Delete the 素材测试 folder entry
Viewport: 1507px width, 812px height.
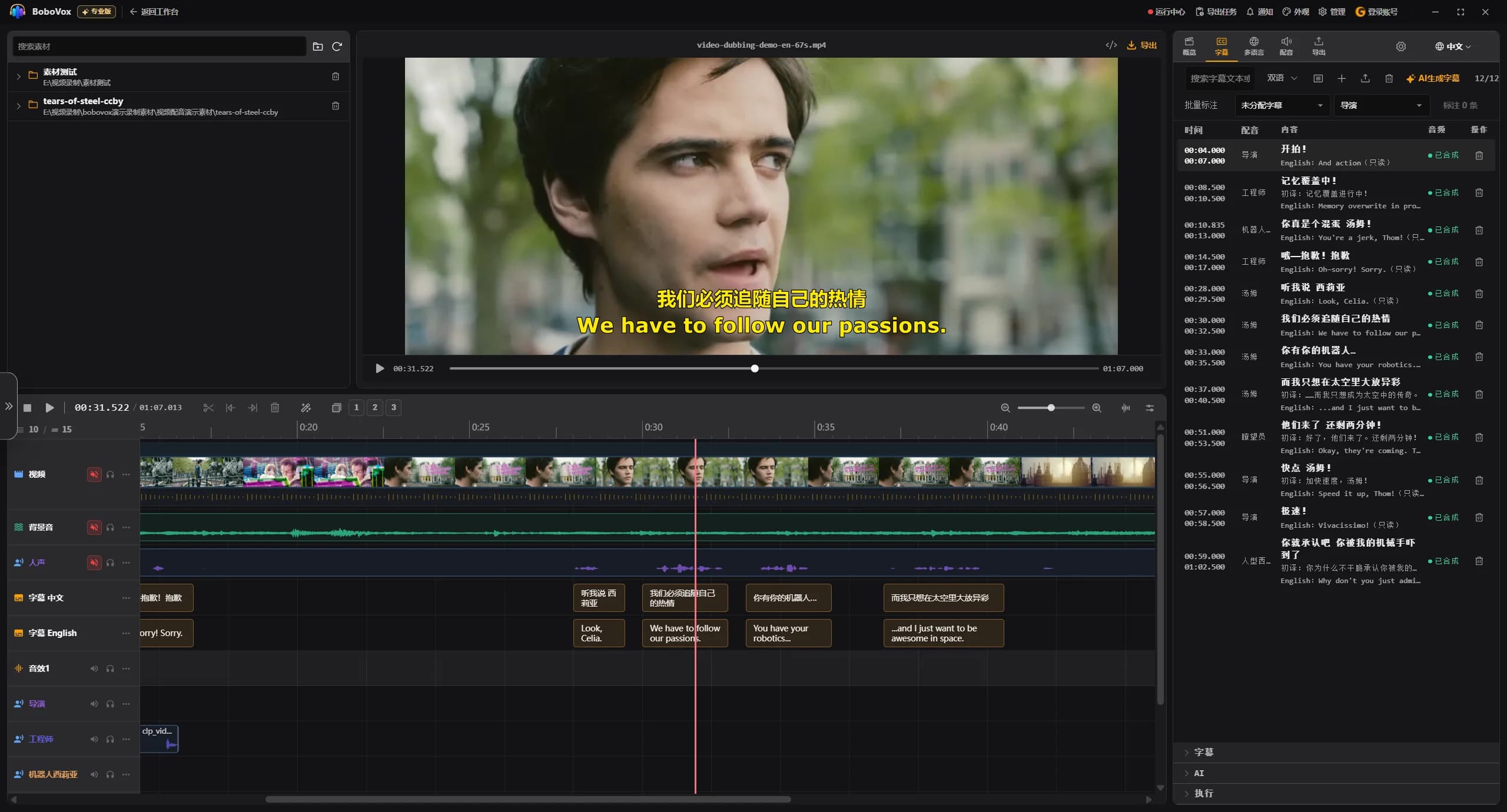tap(336, 76)
